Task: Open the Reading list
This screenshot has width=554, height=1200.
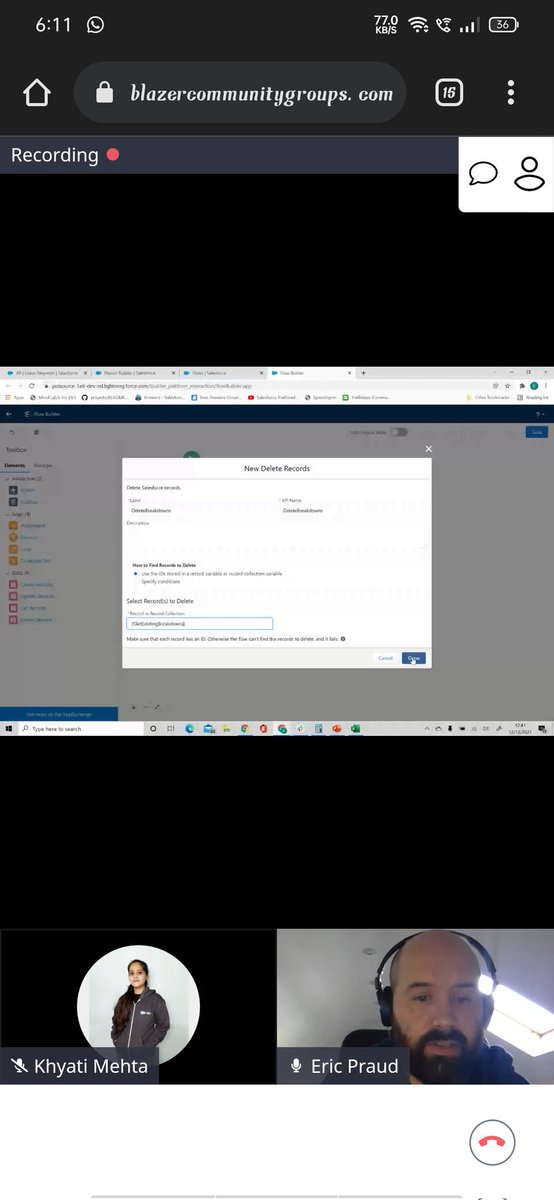Action: pos(533,397)
